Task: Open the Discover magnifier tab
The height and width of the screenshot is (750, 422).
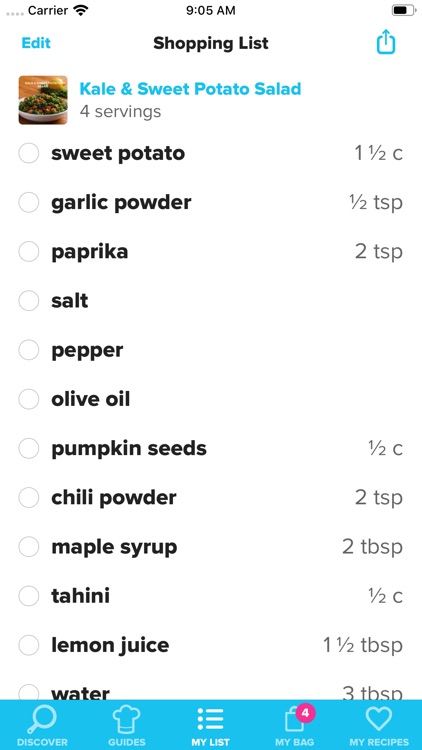Action: click(42, 719)
